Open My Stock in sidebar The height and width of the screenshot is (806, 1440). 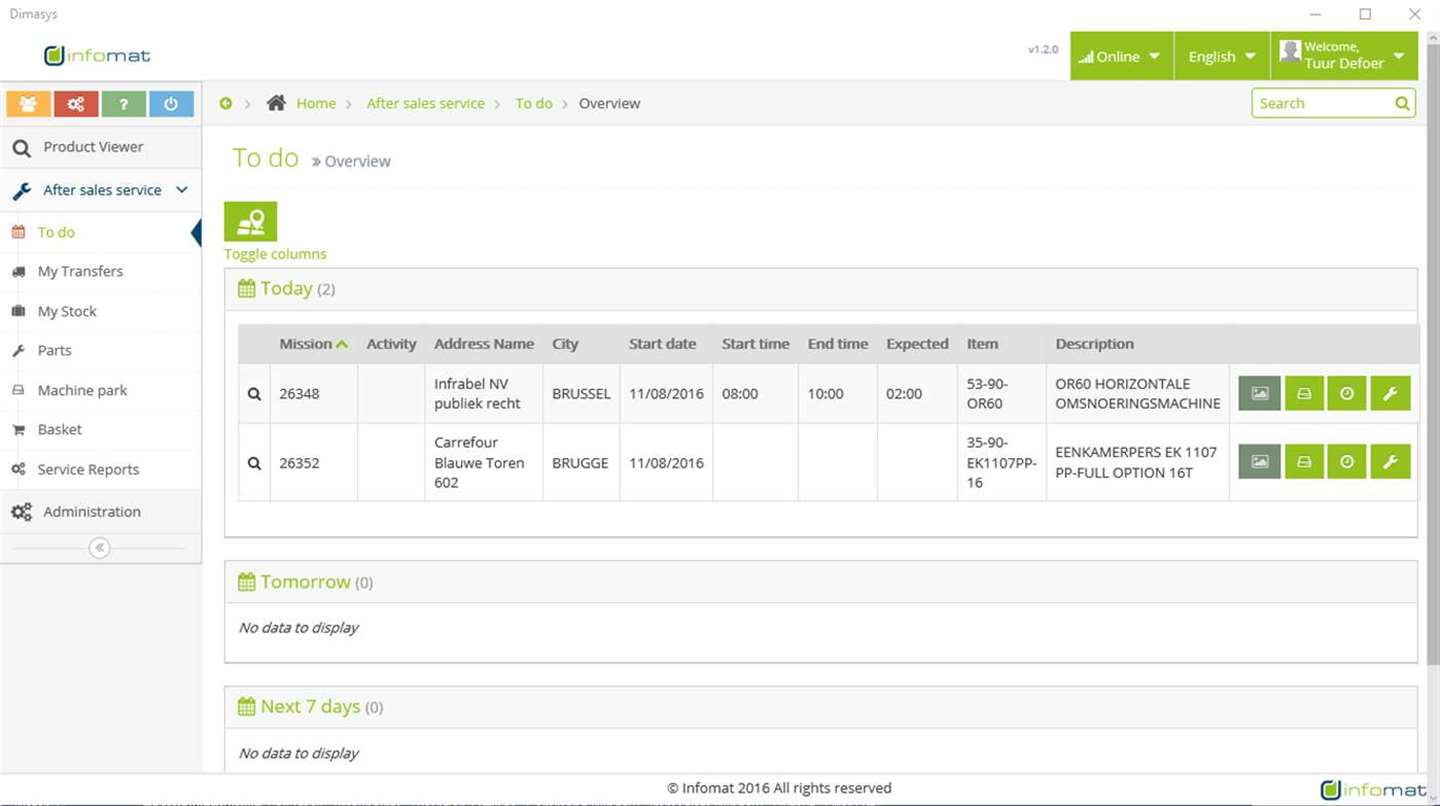pyautogui.click(x=100, y=311)
